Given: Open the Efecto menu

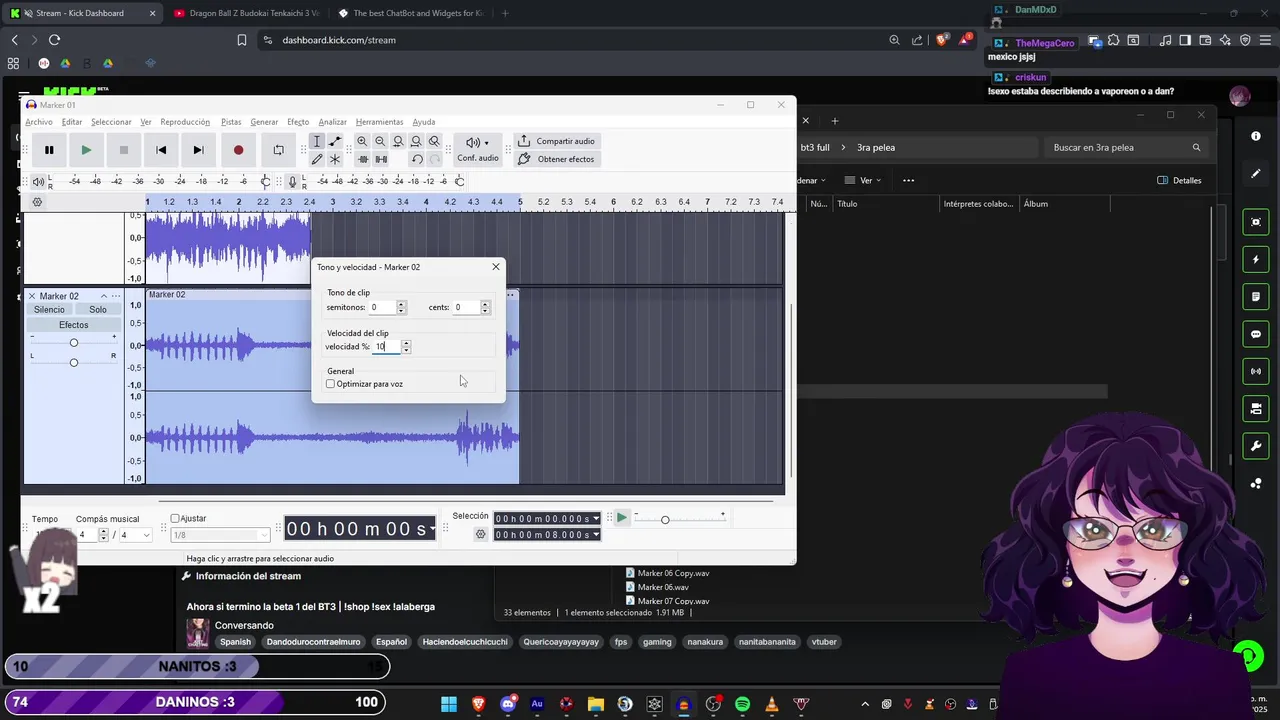Looking at the screenshot, I should 298,122.
